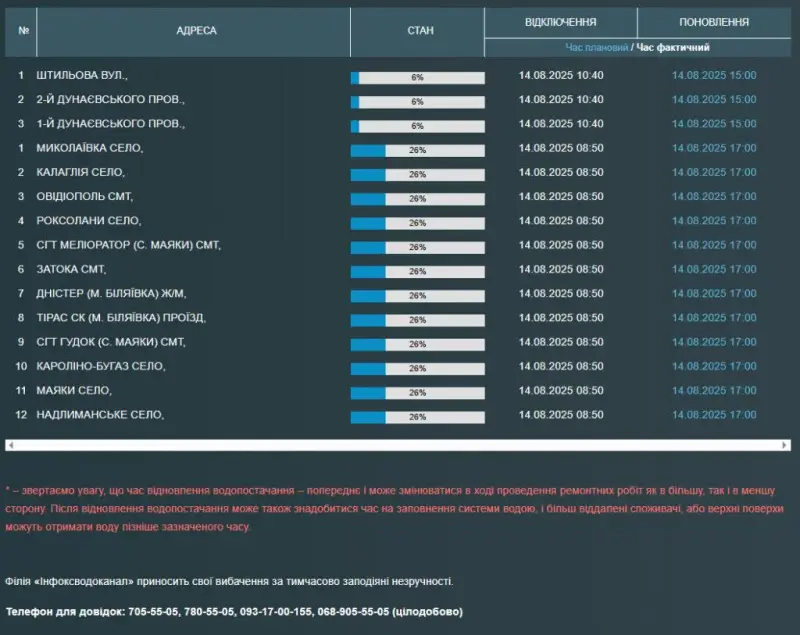This screenshot has width=800, height=635.
Task: Click the ПОНОВЛЕННЯ column header
Action: [714, 22]
